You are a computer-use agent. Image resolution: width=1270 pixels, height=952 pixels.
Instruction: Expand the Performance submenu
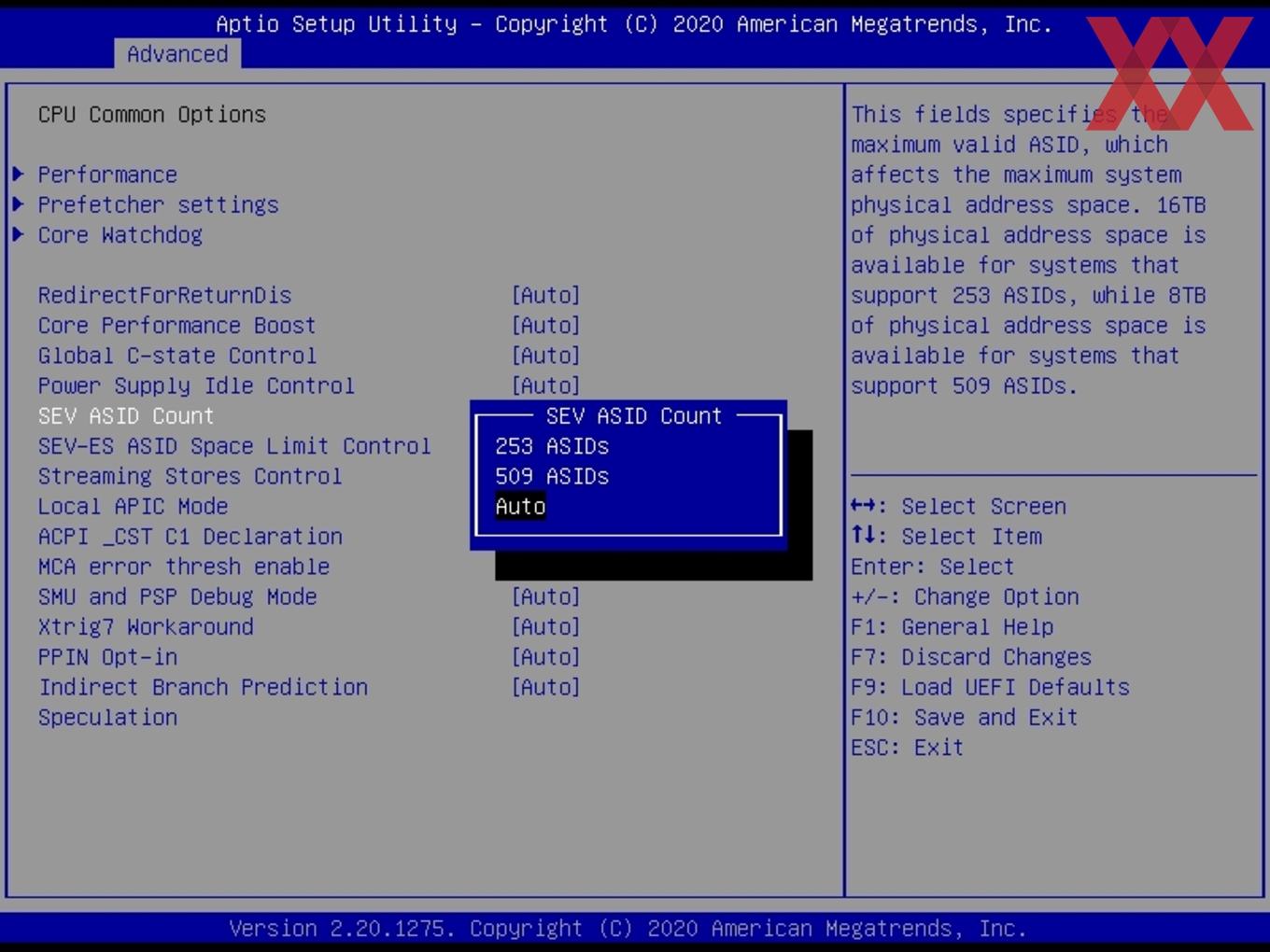pos(107,175)
